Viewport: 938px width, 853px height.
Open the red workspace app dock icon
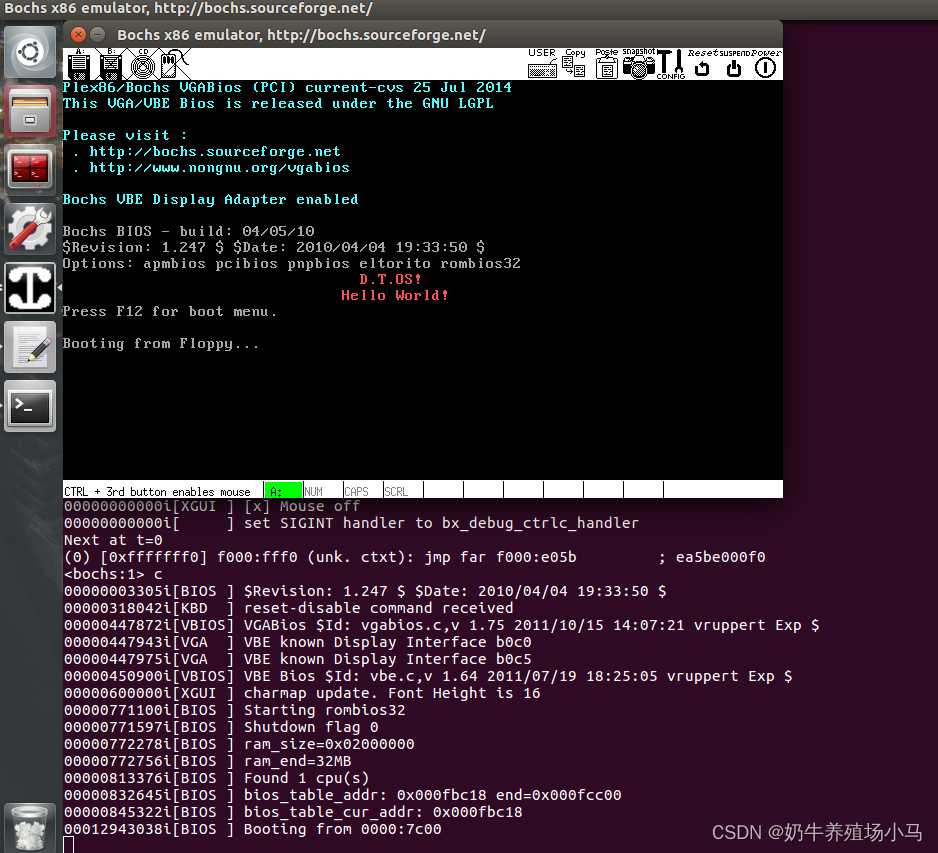tap(30, 169)
